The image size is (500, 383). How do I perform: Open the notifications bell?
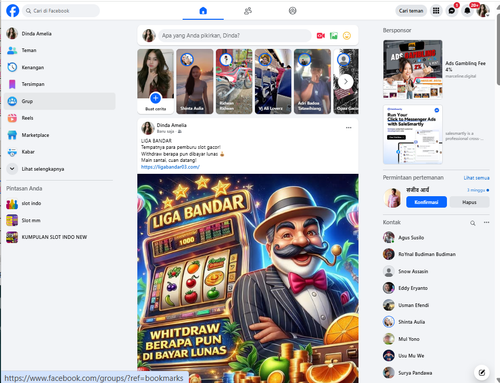[467, 11]
